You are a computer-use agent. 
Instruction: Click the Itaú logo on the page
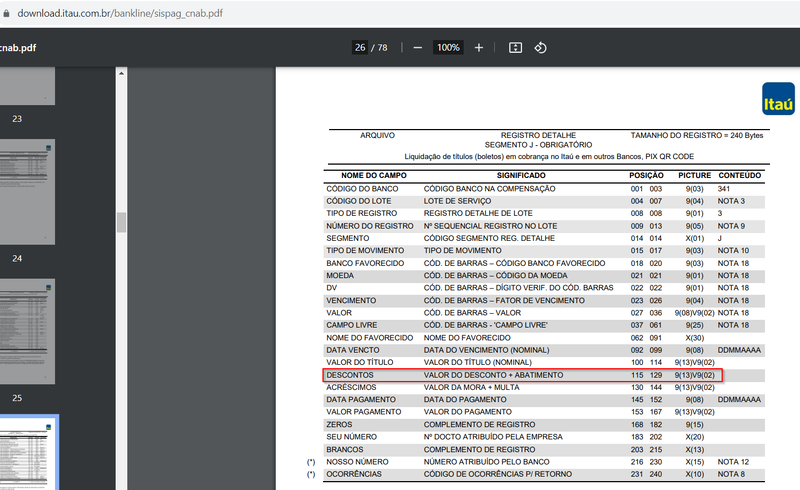click(x=779, y=99)
